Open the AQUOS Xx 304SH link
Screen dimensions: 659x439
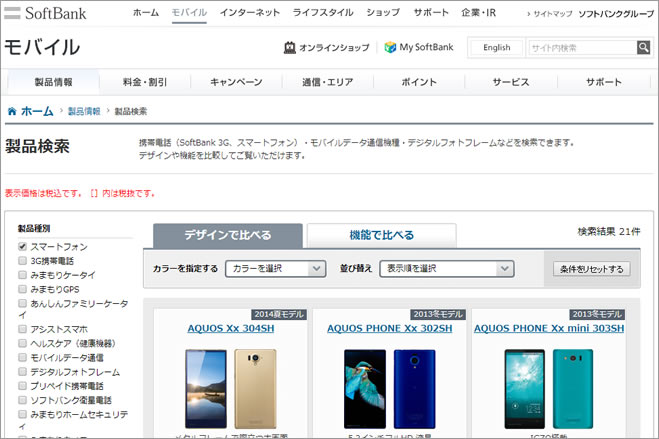pos(231,328)
